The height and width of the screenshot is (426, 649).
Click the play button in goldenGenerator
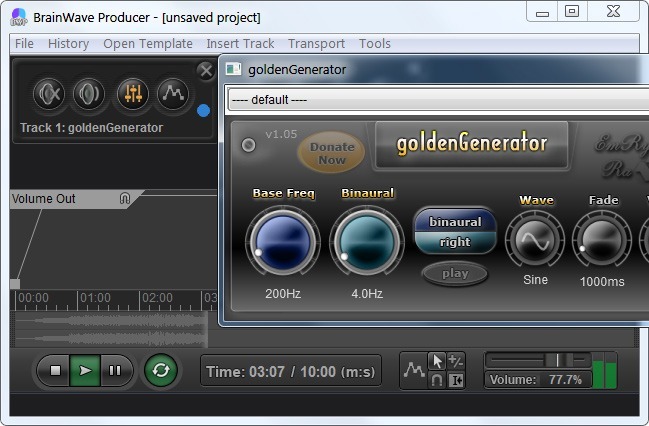click(x=455, y=273)
